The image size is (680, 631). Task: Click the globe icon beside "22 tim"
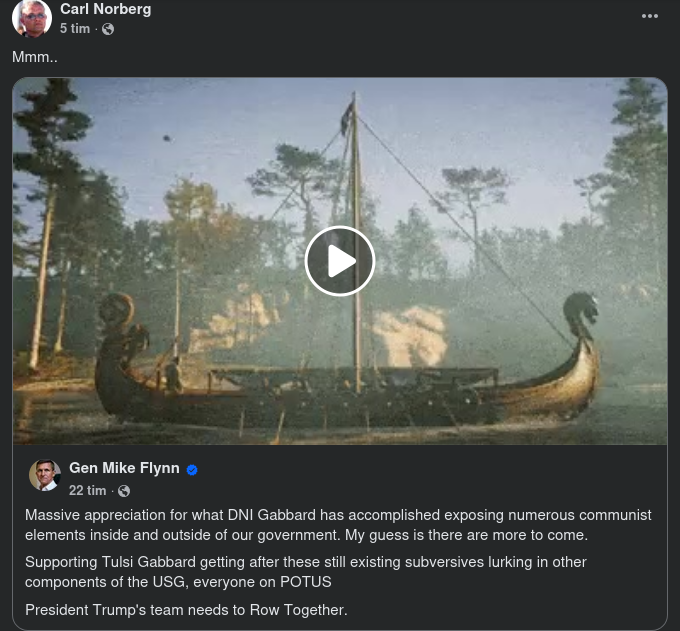[124, 491]
